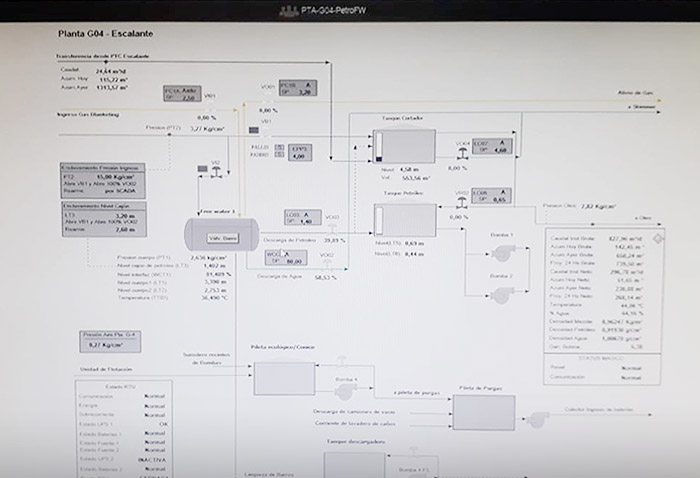Open the controller box showing SP 4,60

click(492, 146)
